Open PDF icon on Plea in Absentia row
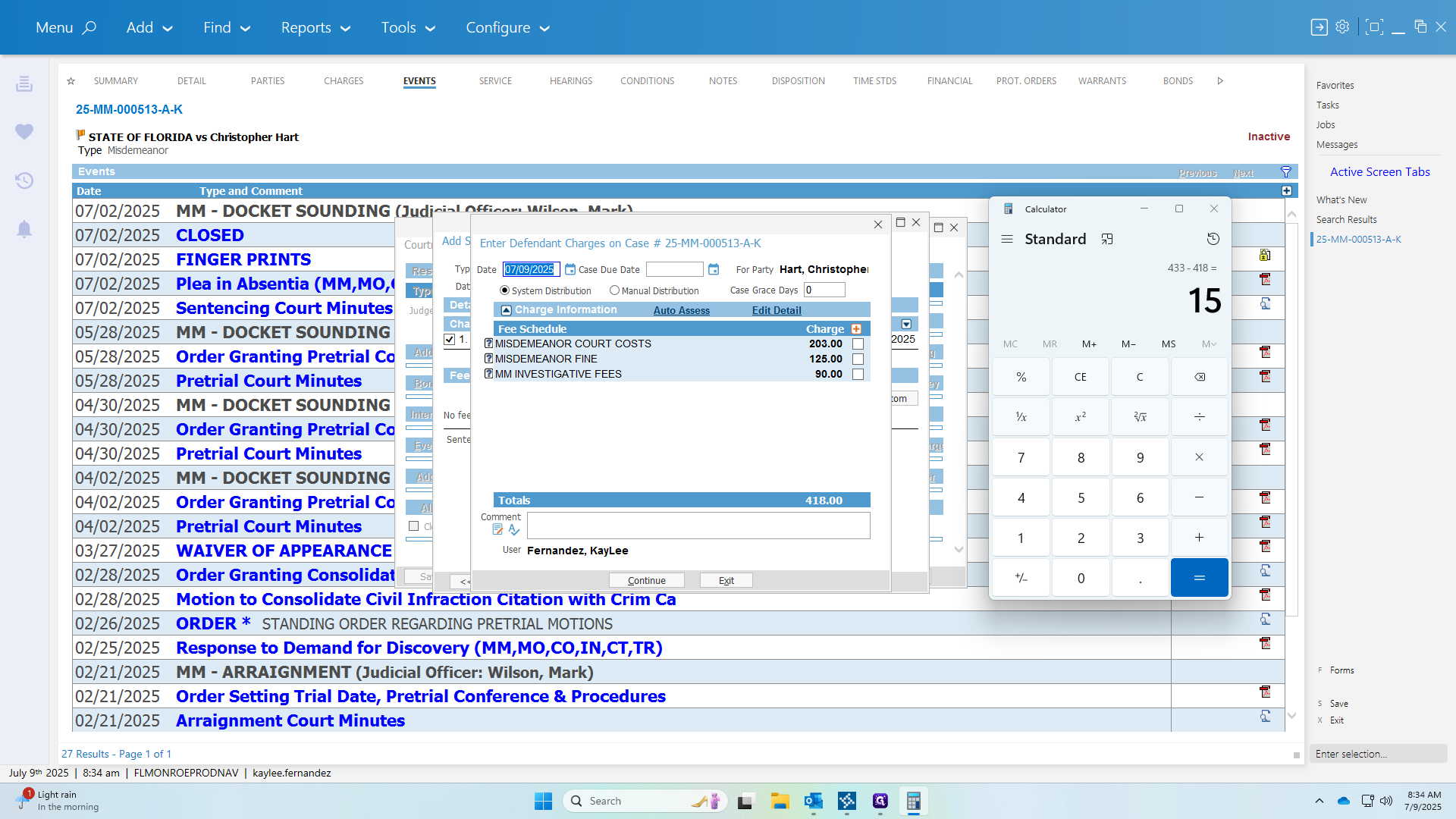Viewport: 1456px width, 819px height. (x=1265, y=279)
